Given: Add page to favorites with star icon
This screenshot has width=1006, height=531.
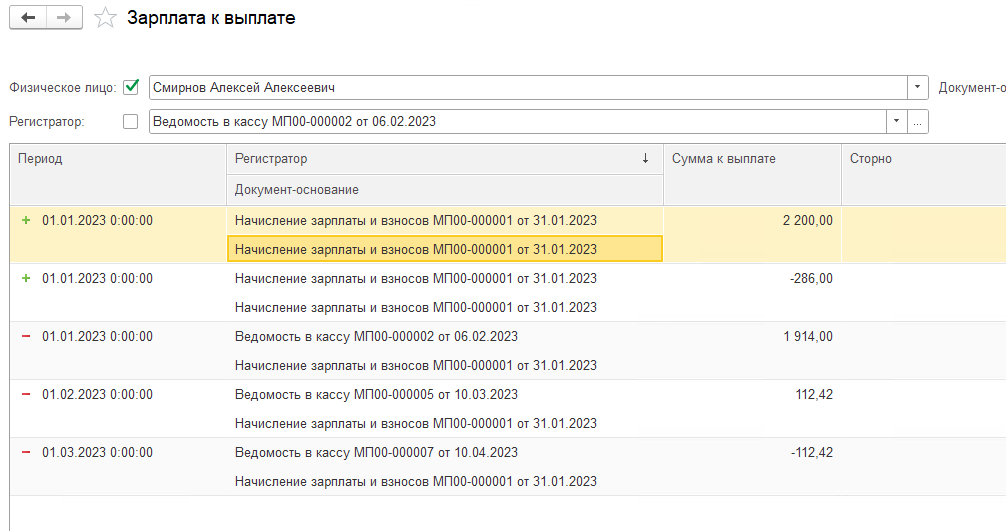Looking at the screenshot, I should 105,19.
